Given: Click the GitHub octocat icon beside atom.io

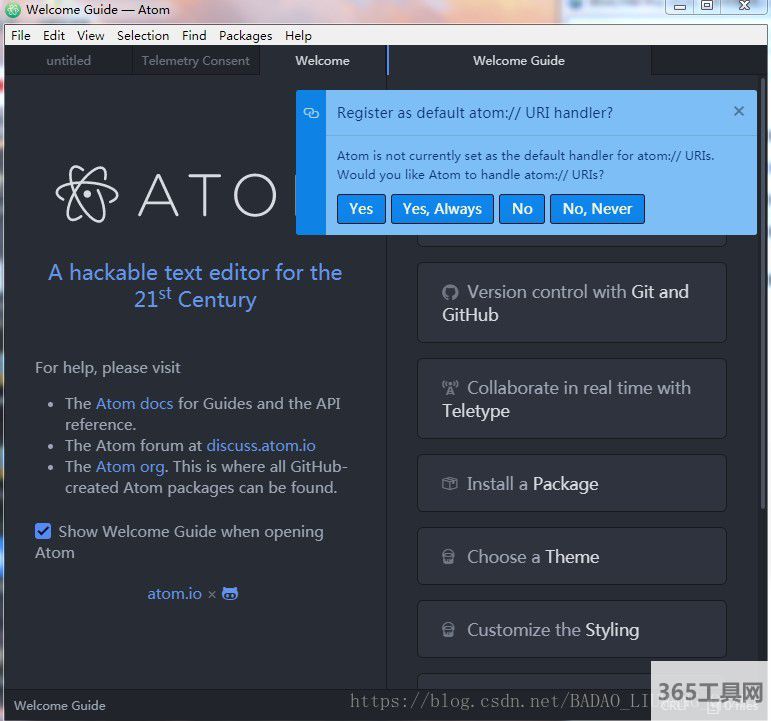Looking at the screenshot, I should click(x=230, y=593).
